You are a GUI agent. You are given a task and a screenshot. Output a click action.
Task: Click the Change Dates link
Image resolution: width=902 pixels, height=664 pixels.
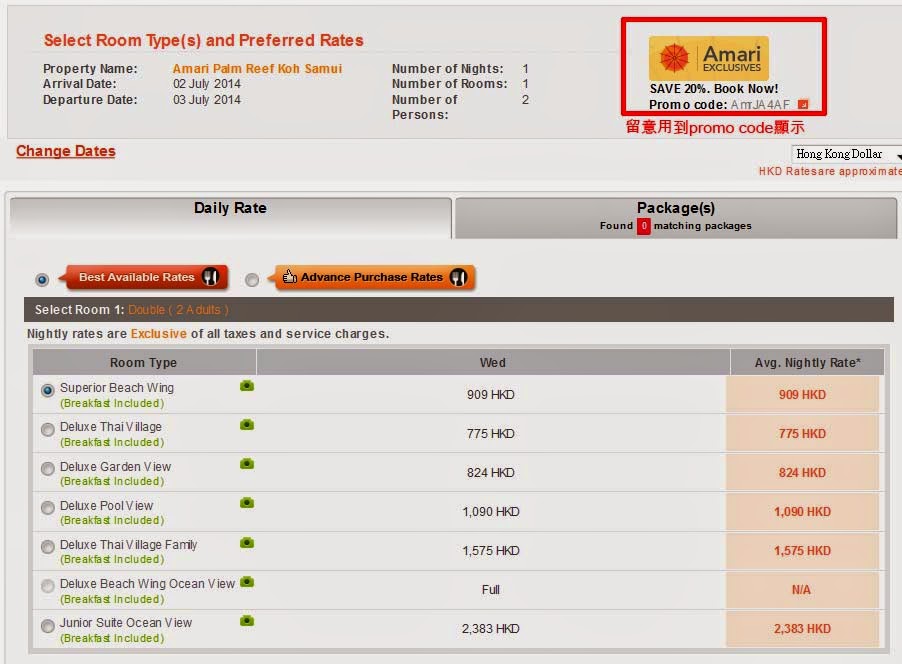tap(66, 151)
